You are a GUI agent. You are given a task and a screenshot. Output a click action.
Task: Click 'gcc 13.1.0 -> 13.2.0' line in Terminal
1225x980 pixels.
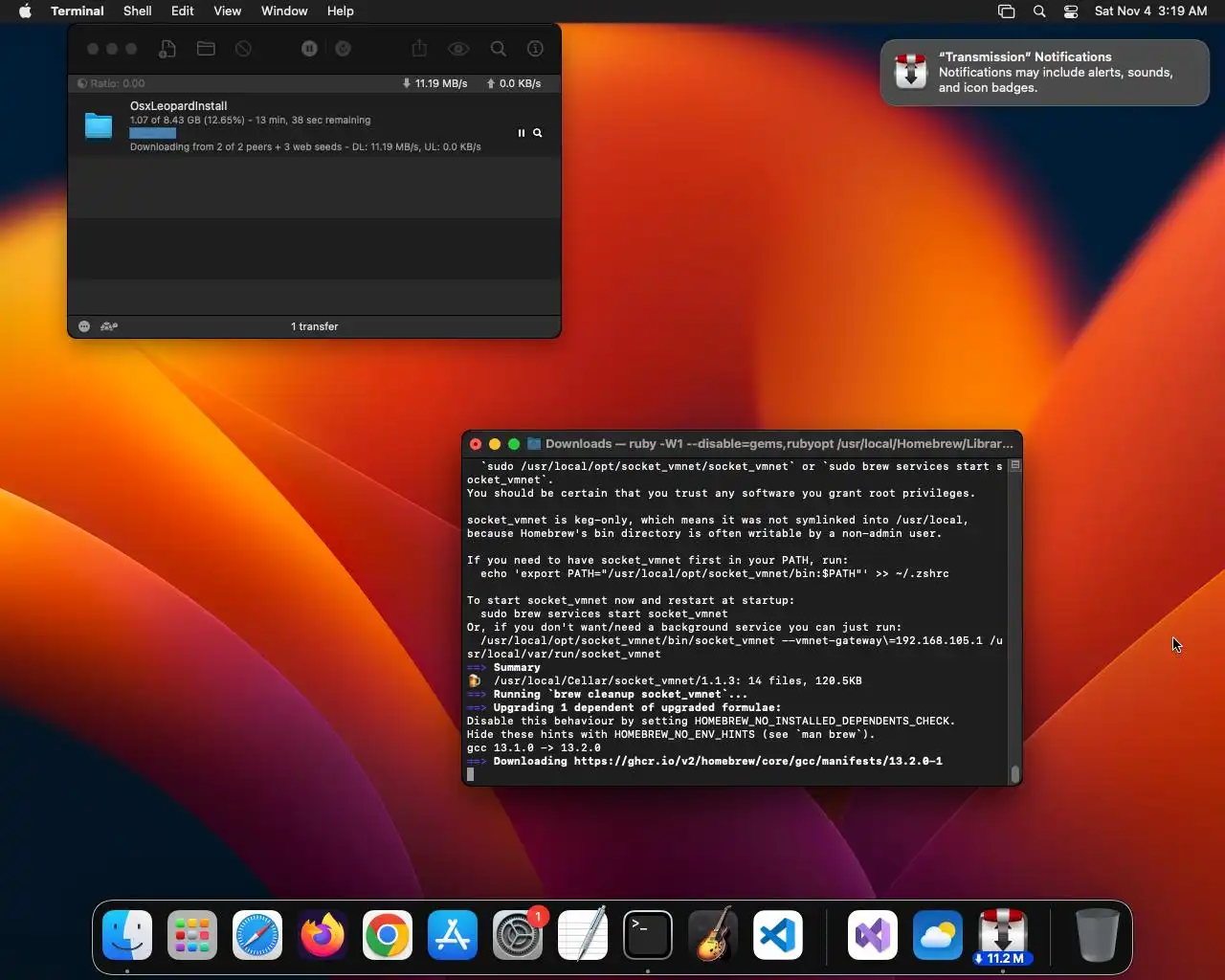point(534,747)
